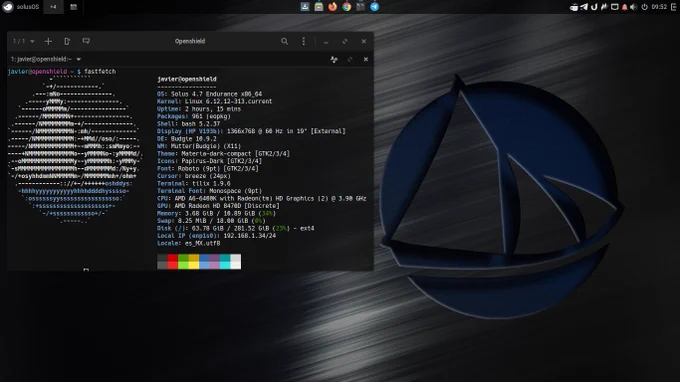Toggle terminal input synchronization icon
The height and width of the screenshot is (382, 680).
coord(334,59)
